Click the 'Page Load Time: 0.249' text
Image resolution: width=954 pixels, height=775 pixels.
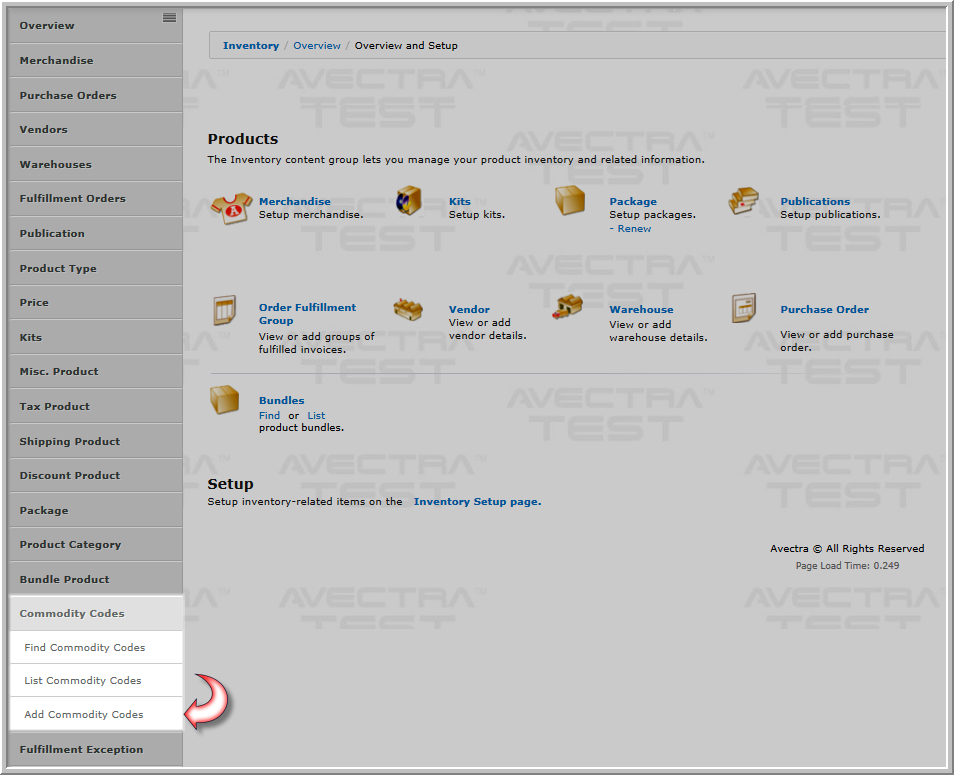pos(847,566)
